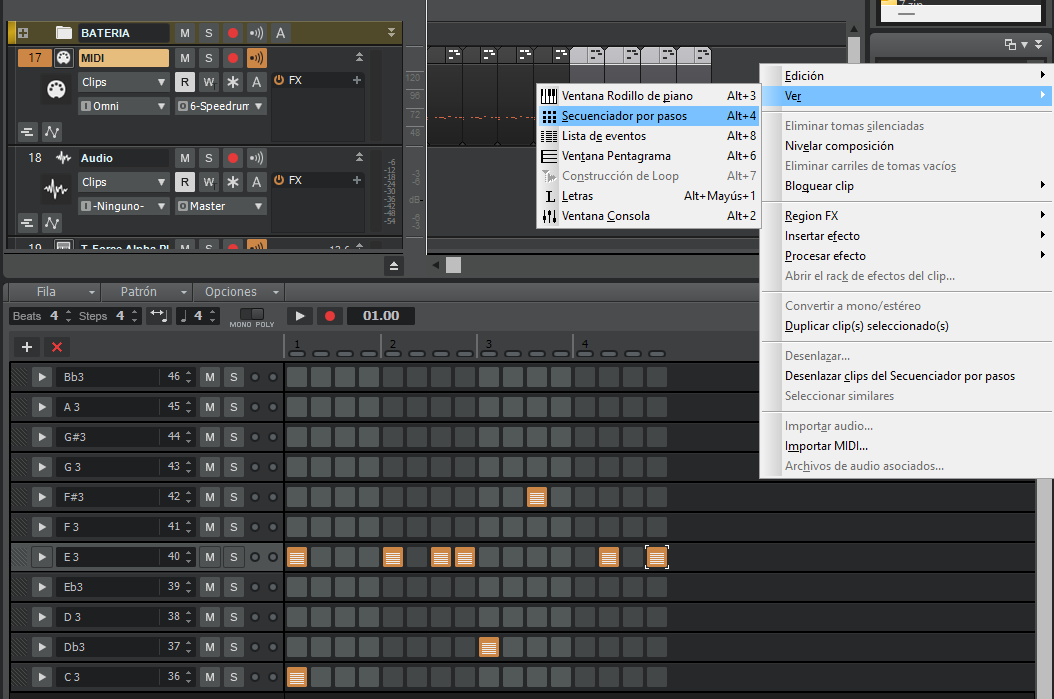Adjust note number stepper for A 3
1054x699 pixels.
pos(189,407)
